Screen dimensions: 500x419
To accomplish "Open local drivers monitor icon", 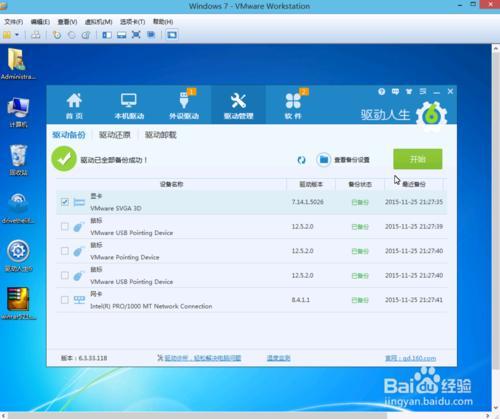I will (129, 101).
